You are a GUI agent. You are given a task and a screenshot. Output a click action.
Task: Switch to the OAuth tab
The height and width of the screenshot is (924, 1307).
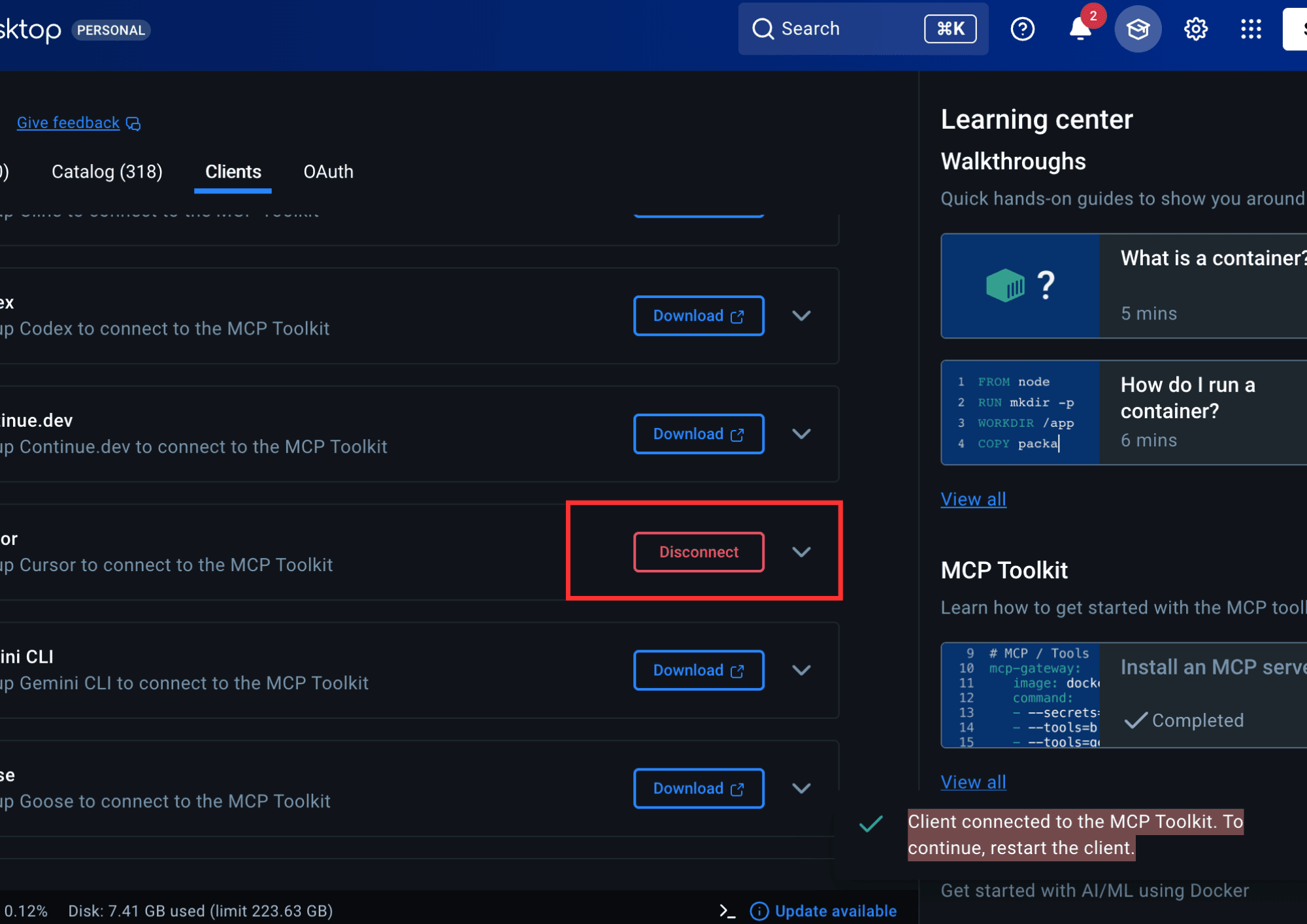tap(328, 172)
